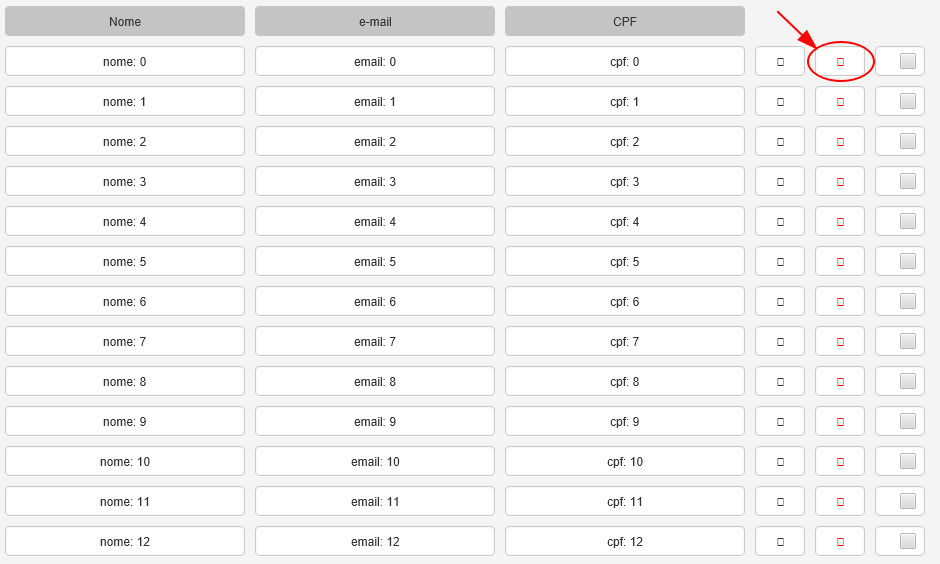Check the checkbox for row nome: 4

click(907, 221)
